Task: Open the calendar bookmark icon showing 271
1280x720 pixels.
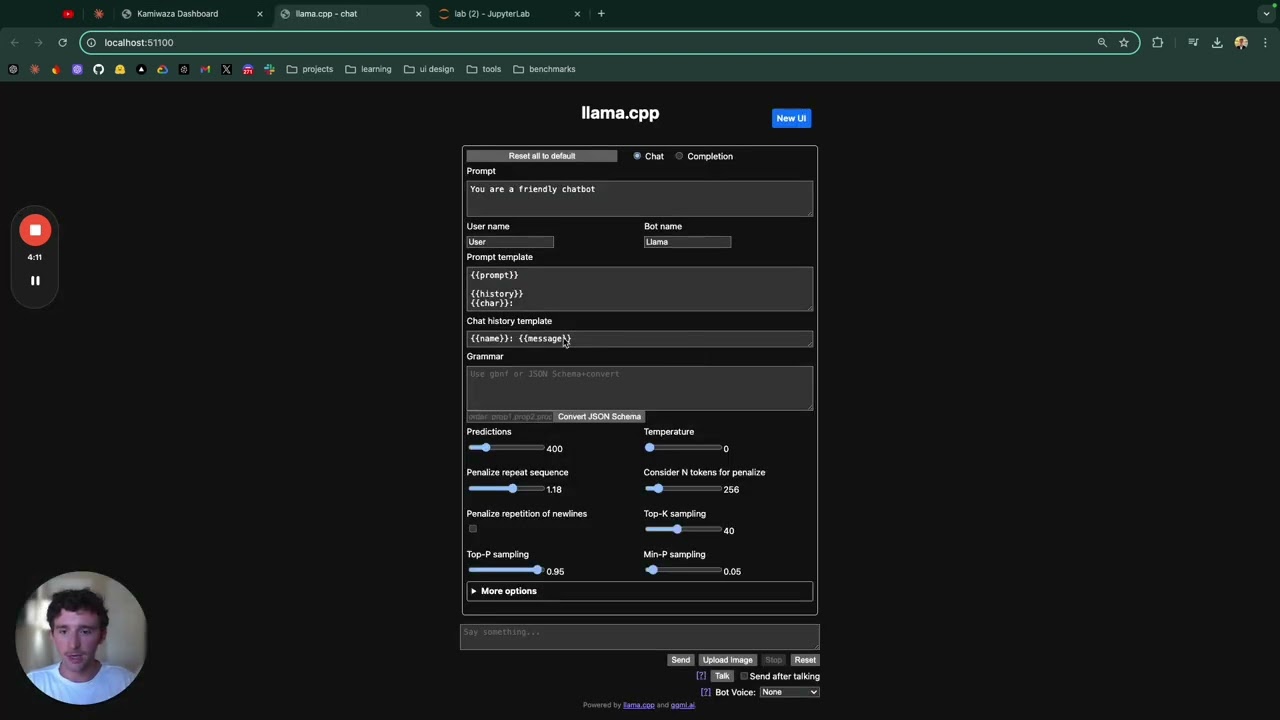Action: pos(248,69)
